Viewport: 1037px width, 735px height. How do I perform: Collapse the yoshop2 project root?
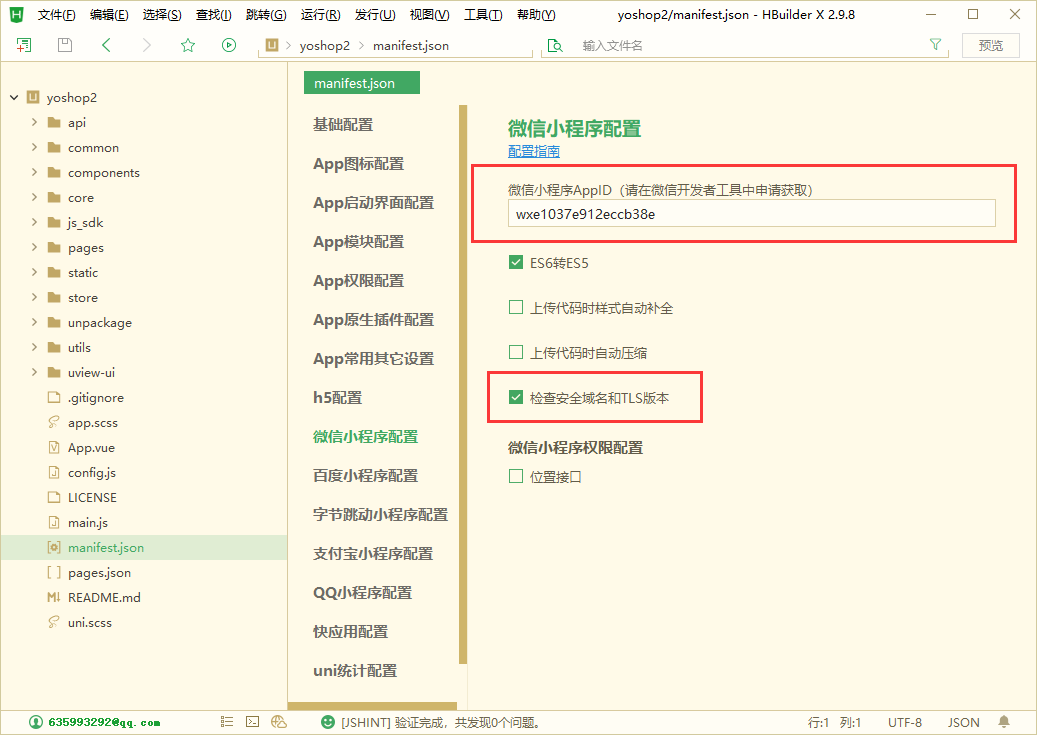[14, 97]
